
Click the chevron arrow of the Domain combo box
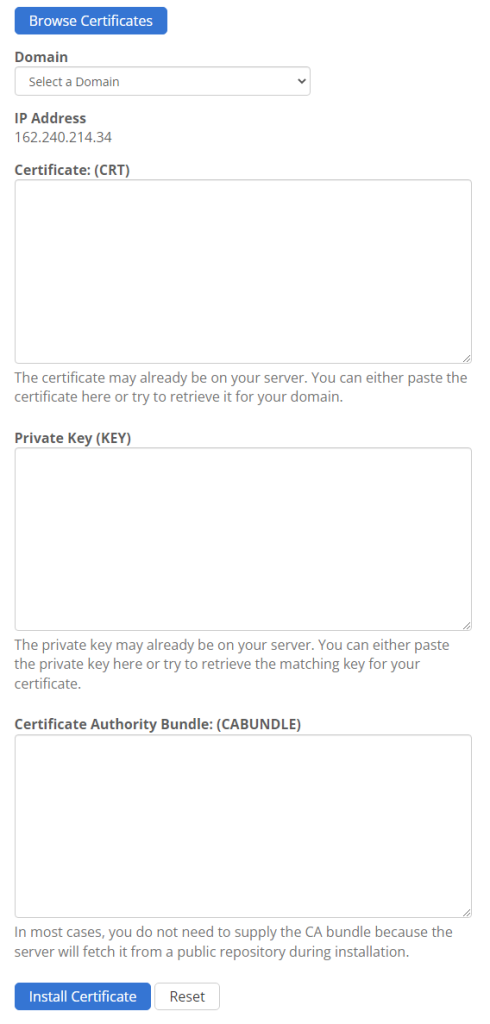click(x=301, y=82)
